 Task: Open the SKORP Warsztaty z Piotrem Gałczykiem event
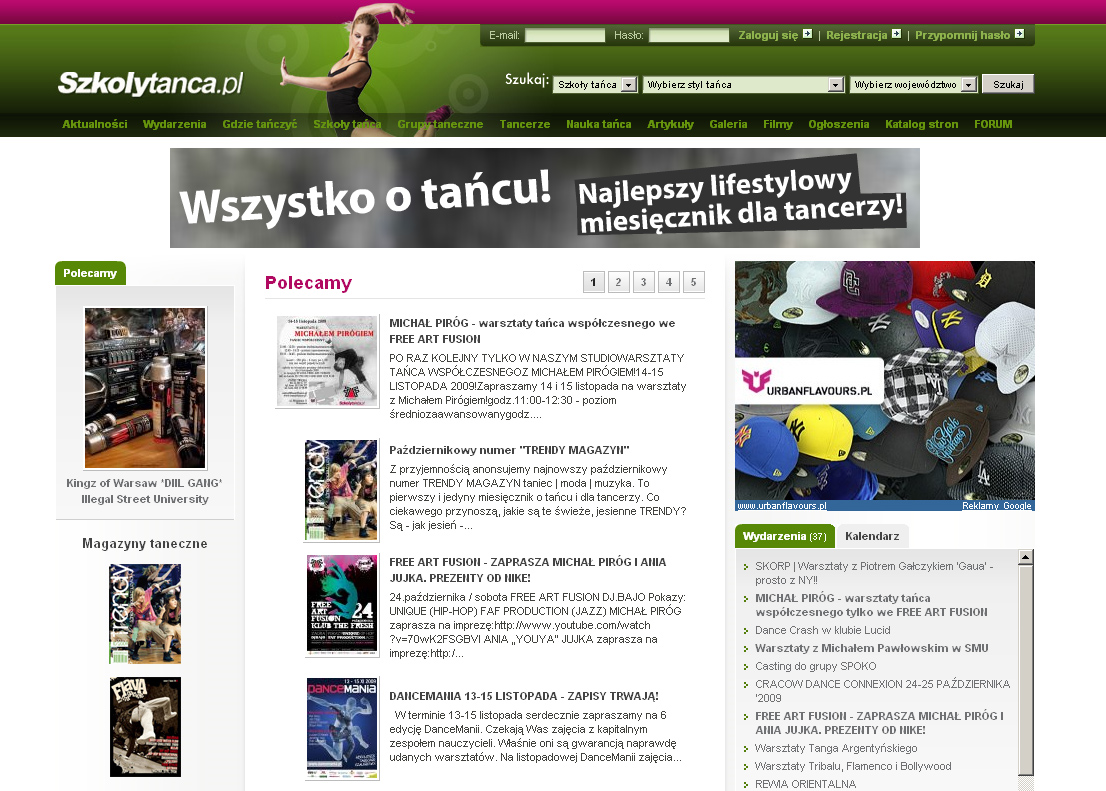pyautogui.click(x=874, y=573)
